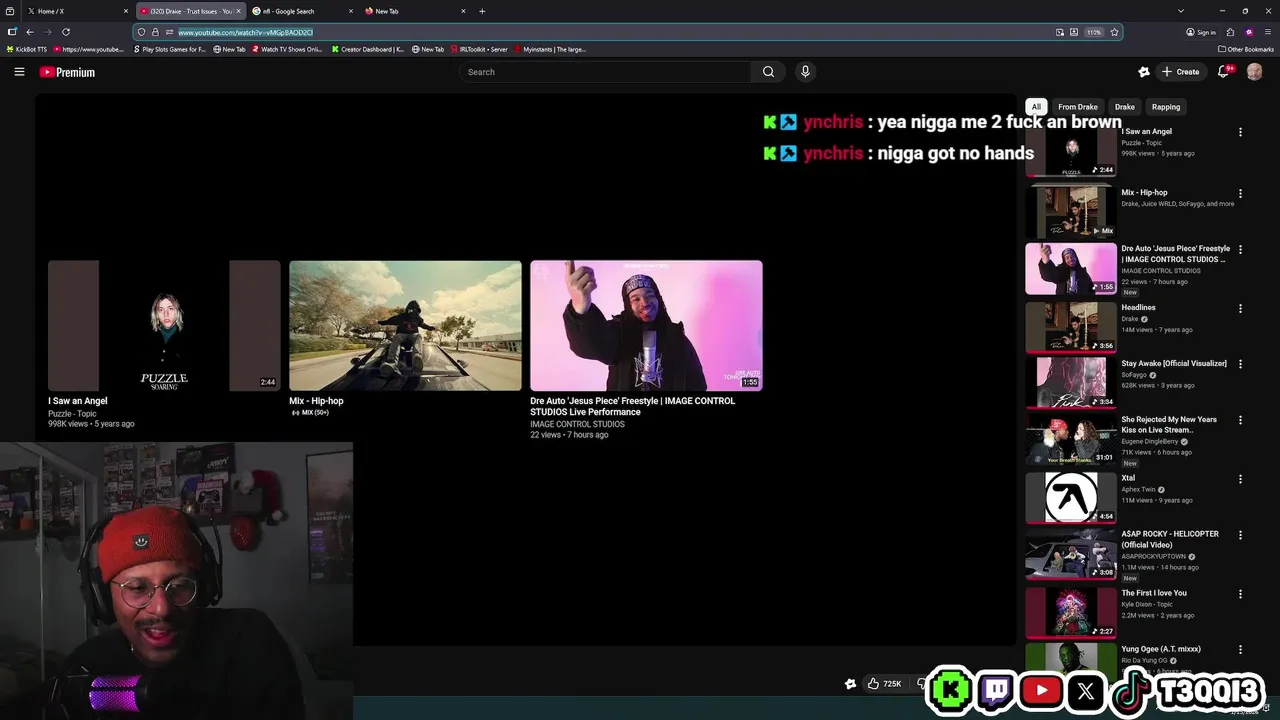The height and width of the screenshot is (720, 1280).
Task: Open YouTube notifications bell
Action: coord(1223,72)
